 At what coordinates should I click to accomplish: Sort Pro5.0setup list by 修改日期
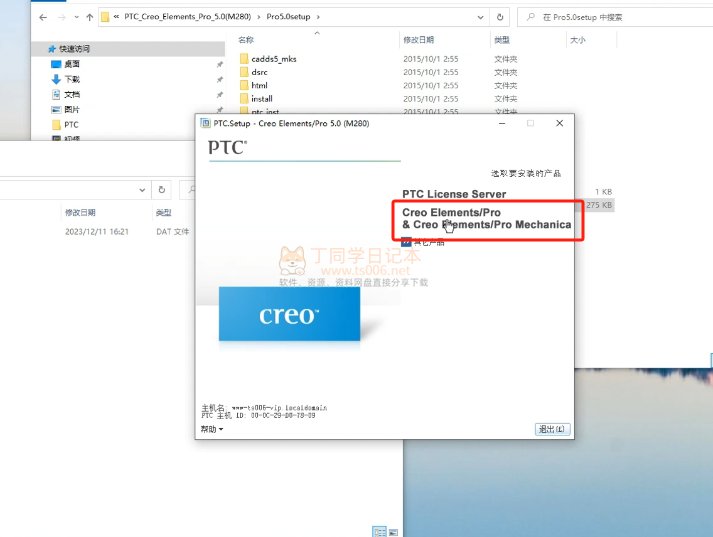[418, 40]
